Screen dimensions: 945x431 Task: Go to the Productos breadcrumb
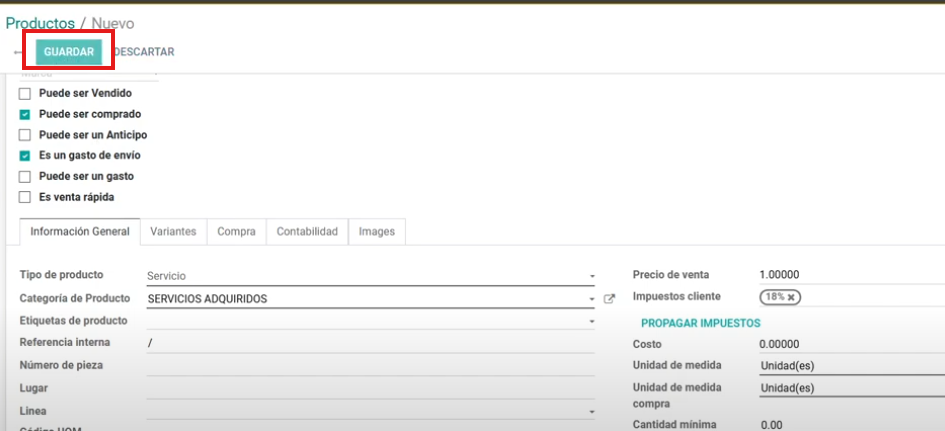click(x=40, y=23)
